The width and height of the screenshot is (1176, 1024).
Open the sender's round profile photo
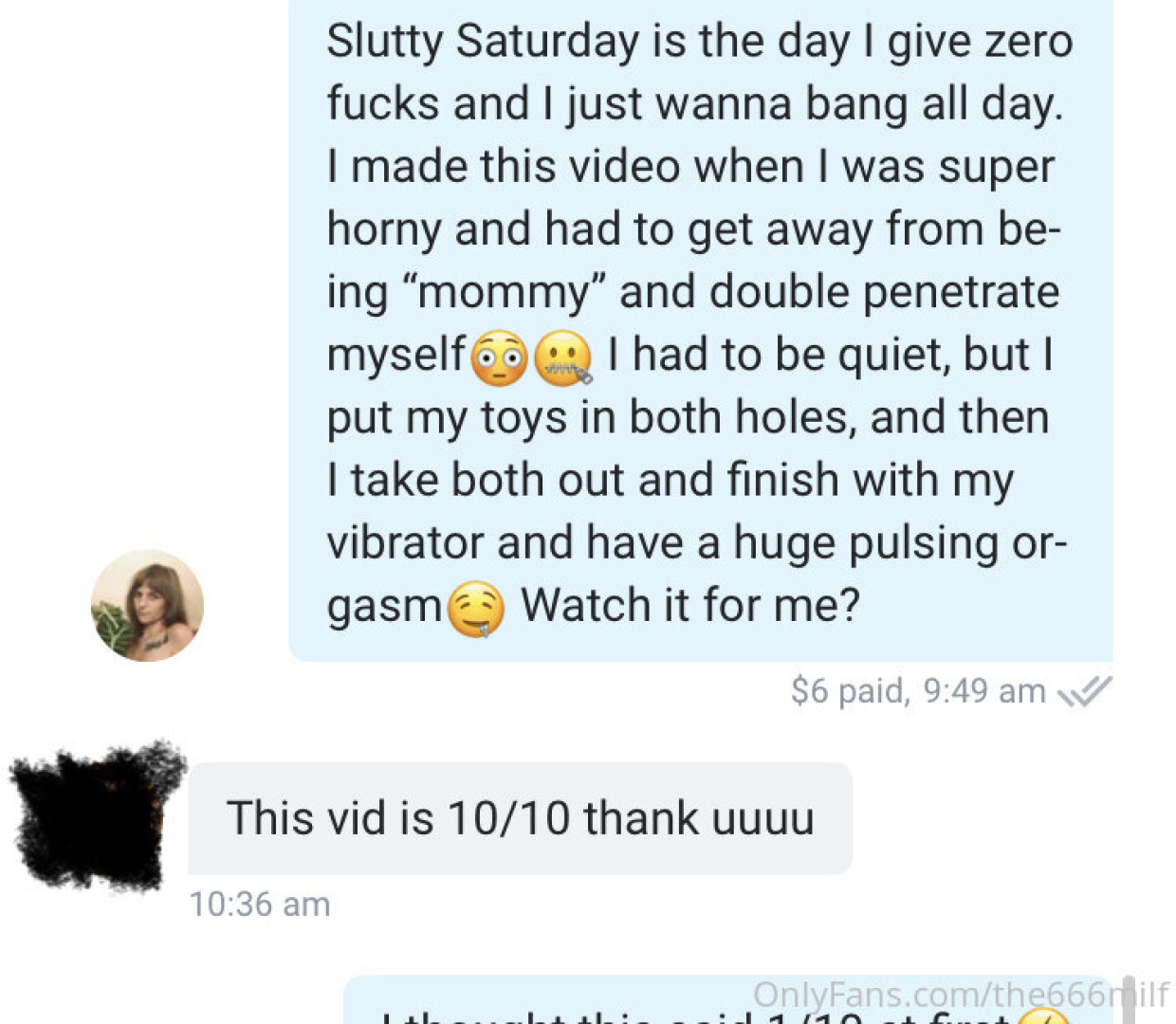click(x=147, y=605)
